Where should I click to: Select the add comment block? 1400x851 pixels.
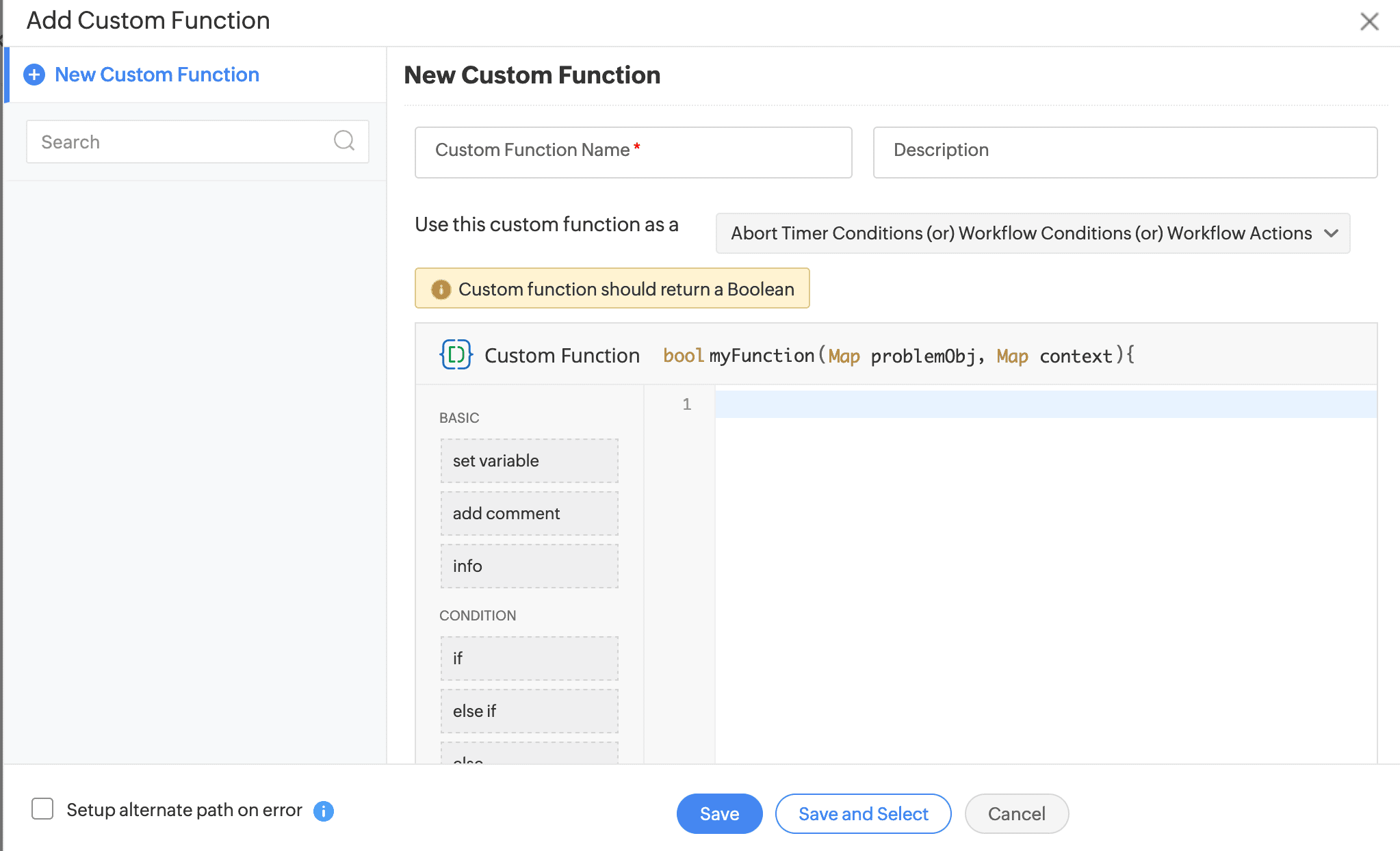pyautogui.click(x=529, y=513)
